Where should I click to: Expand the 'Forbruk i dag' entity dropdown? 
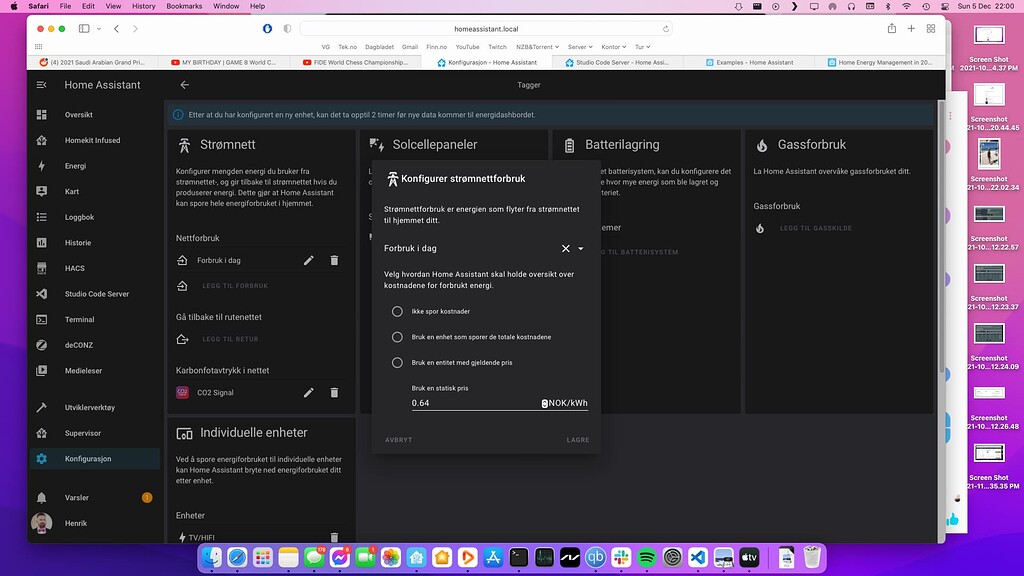point(579,248)
